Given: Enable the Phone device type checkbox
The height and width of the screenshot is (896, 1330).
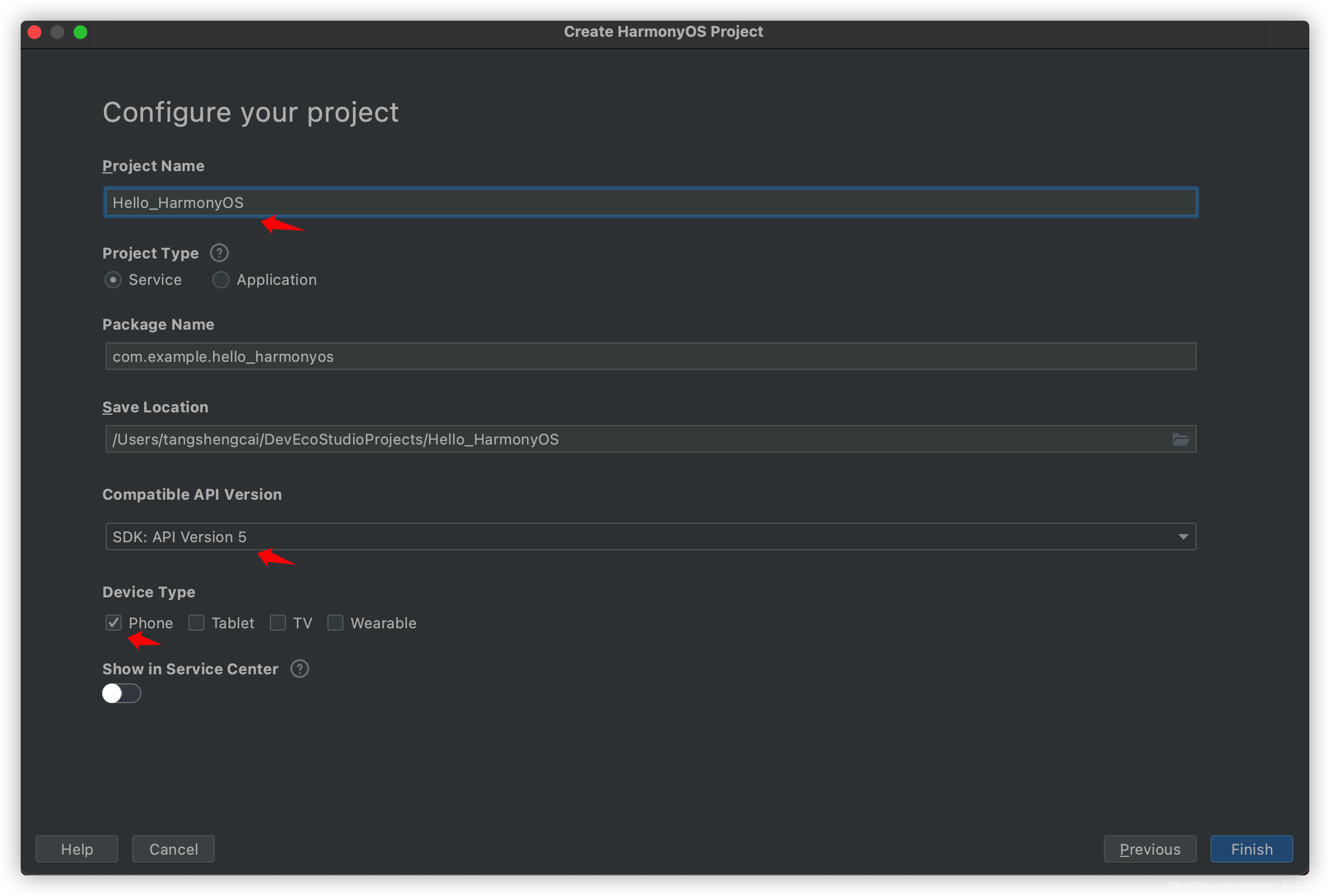Looking at the screenshot, I should [x=113, y=622].
